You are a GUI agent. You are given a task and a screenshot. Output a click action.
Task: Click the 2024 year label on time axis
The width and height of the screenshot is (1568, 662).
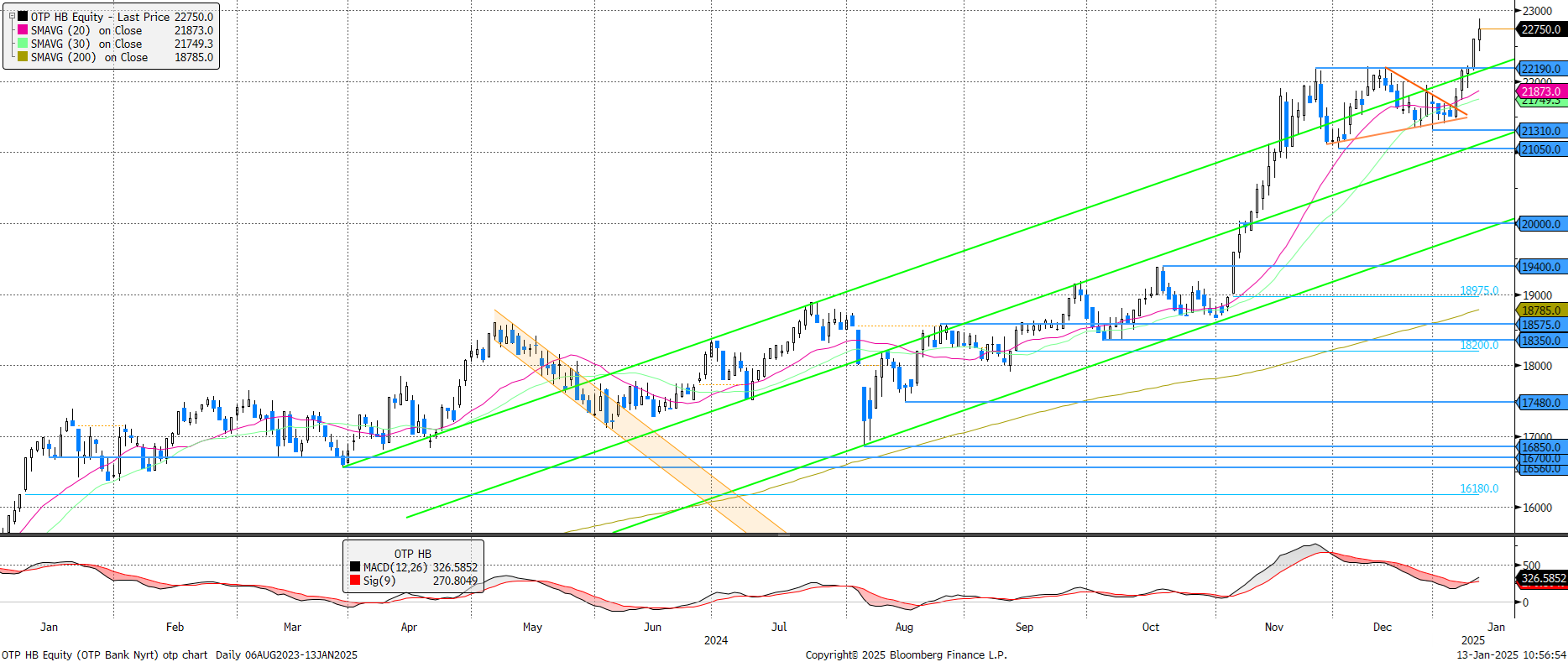tap(716, 640)
